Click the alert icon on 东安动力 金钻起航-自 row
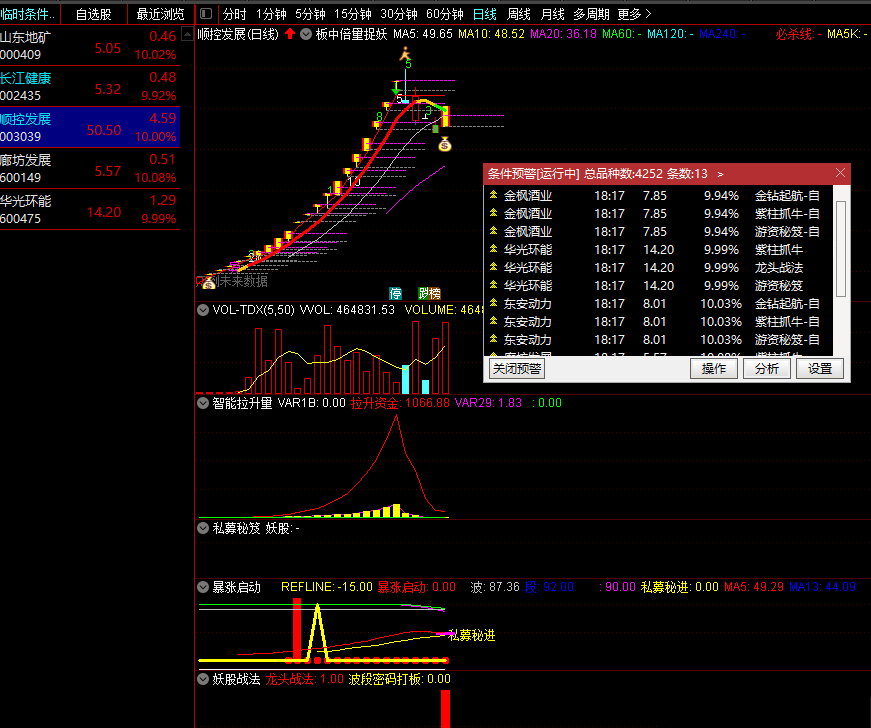871x728 pixels. [x=493, y=303]
